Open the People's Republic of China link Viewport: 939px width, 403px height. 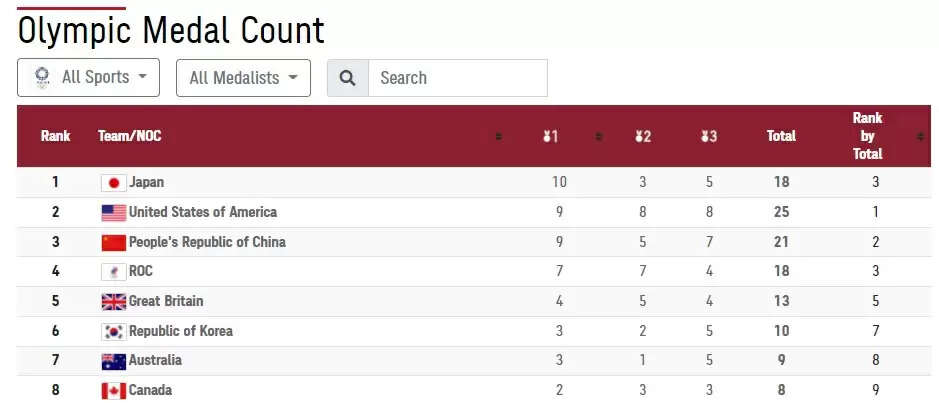207,242
